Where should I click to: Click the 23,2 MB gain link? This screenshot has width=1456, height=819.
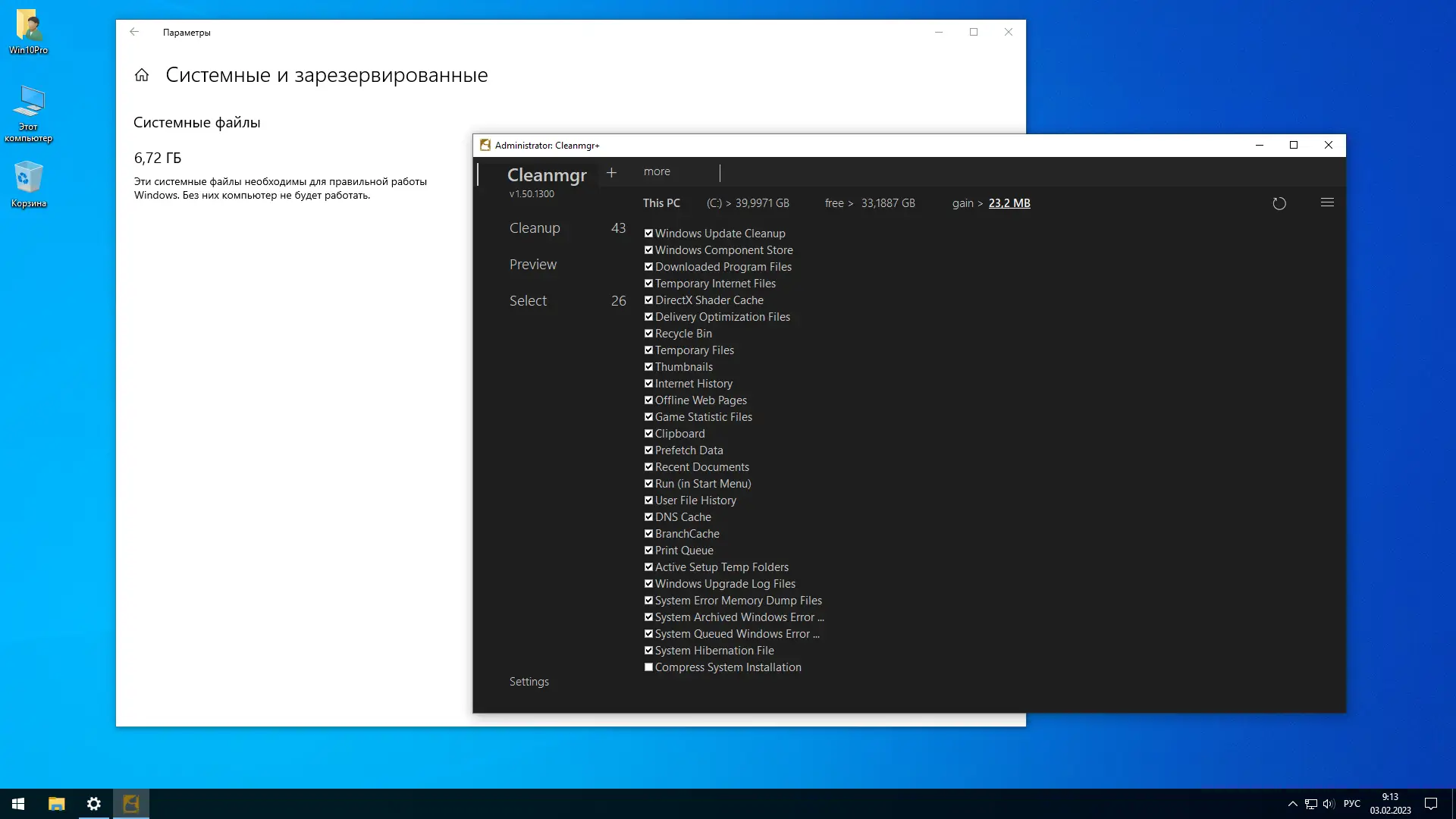[x=1009, y=203]
